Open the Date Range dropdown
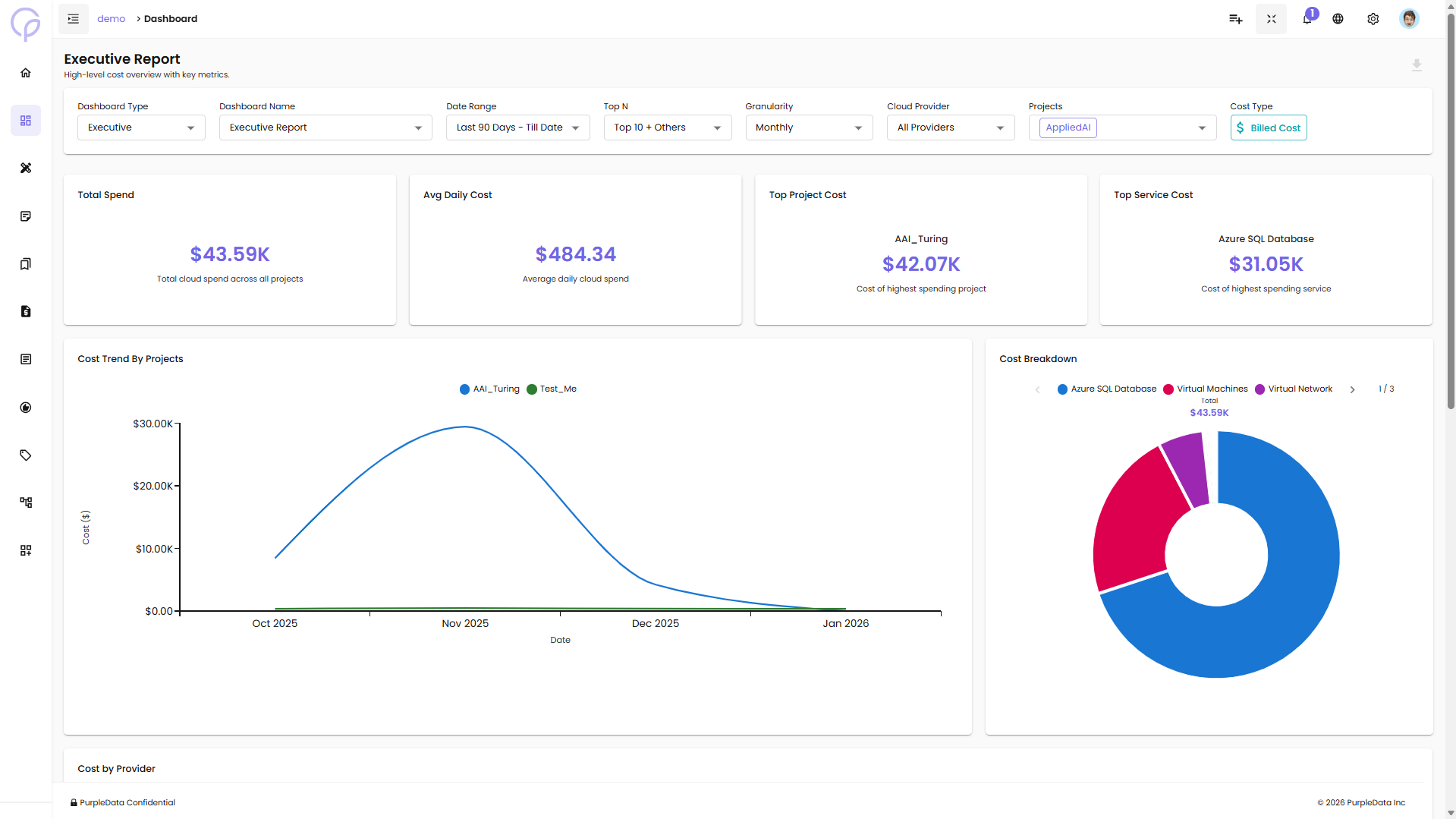The width and height of the screenshot is (1456, 819). coord(517,128)
